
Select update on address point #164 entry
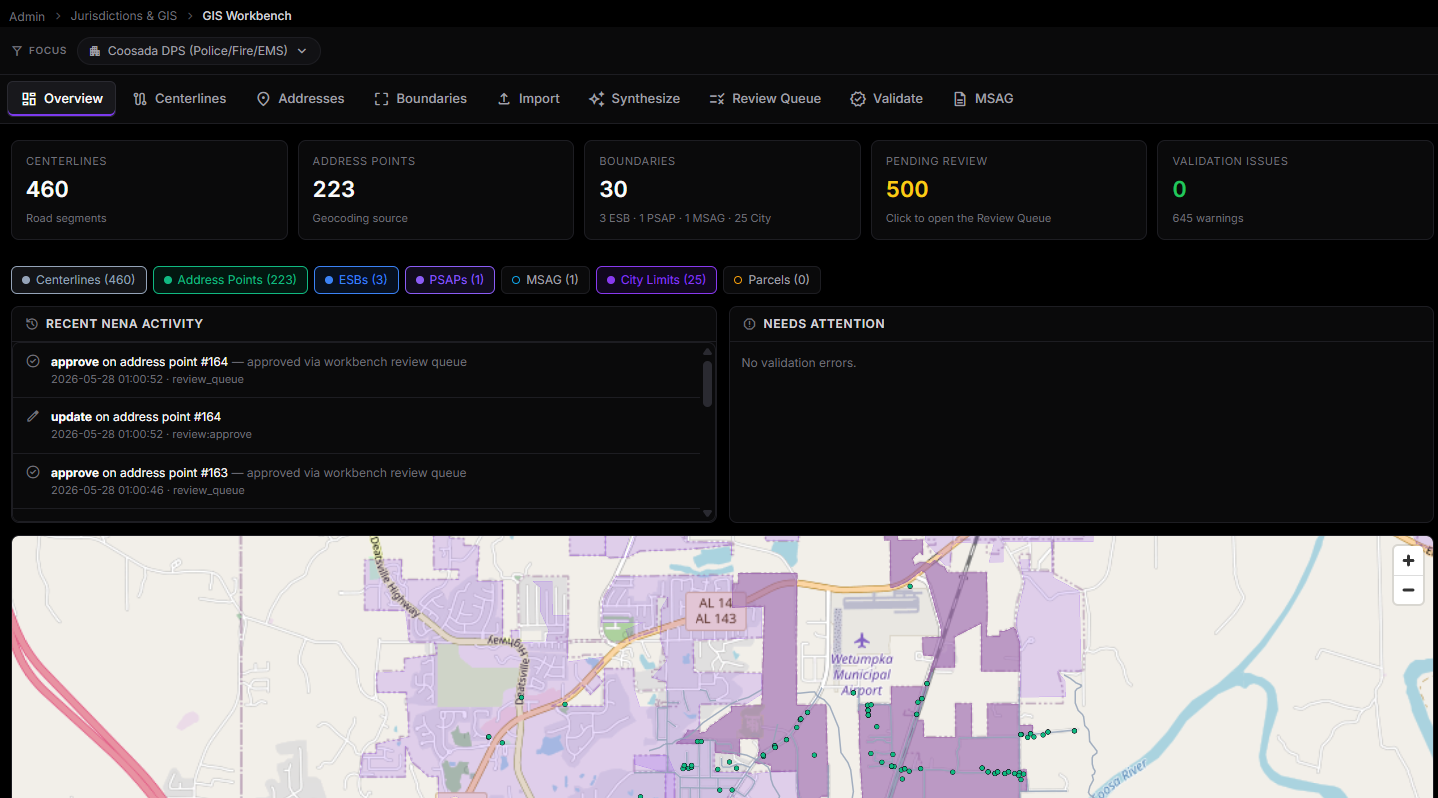coord(357,425)
